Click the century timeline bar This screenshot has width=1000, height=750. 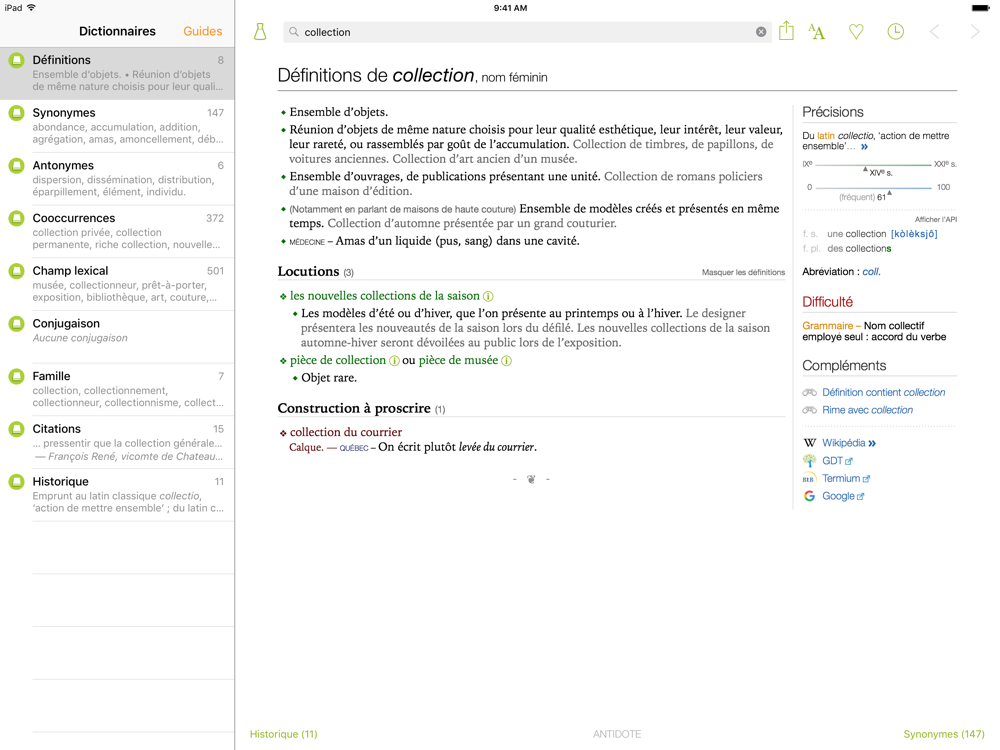(x=873, y=165)
